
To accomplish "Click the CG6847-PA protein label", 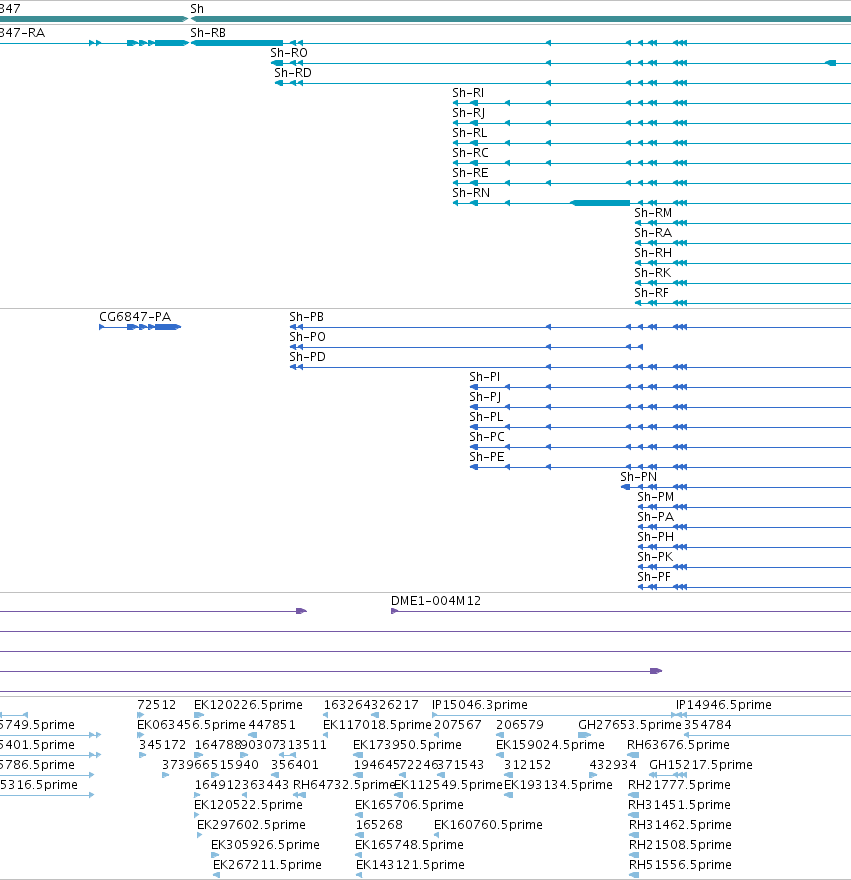I will [135, 317].
